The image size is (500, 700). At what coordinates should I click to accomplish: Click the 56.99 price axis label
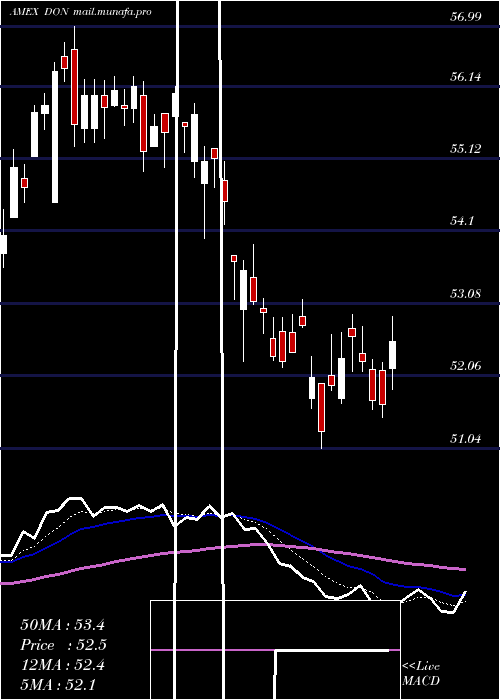pyautogui.click(x=466, y=17)
